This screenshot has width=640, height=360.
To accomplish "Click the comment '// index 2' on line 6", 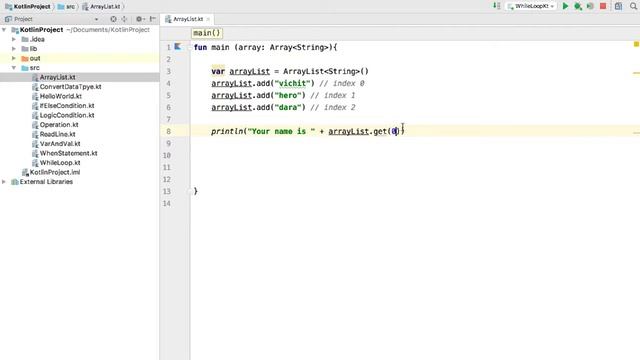I will point(333,107).
